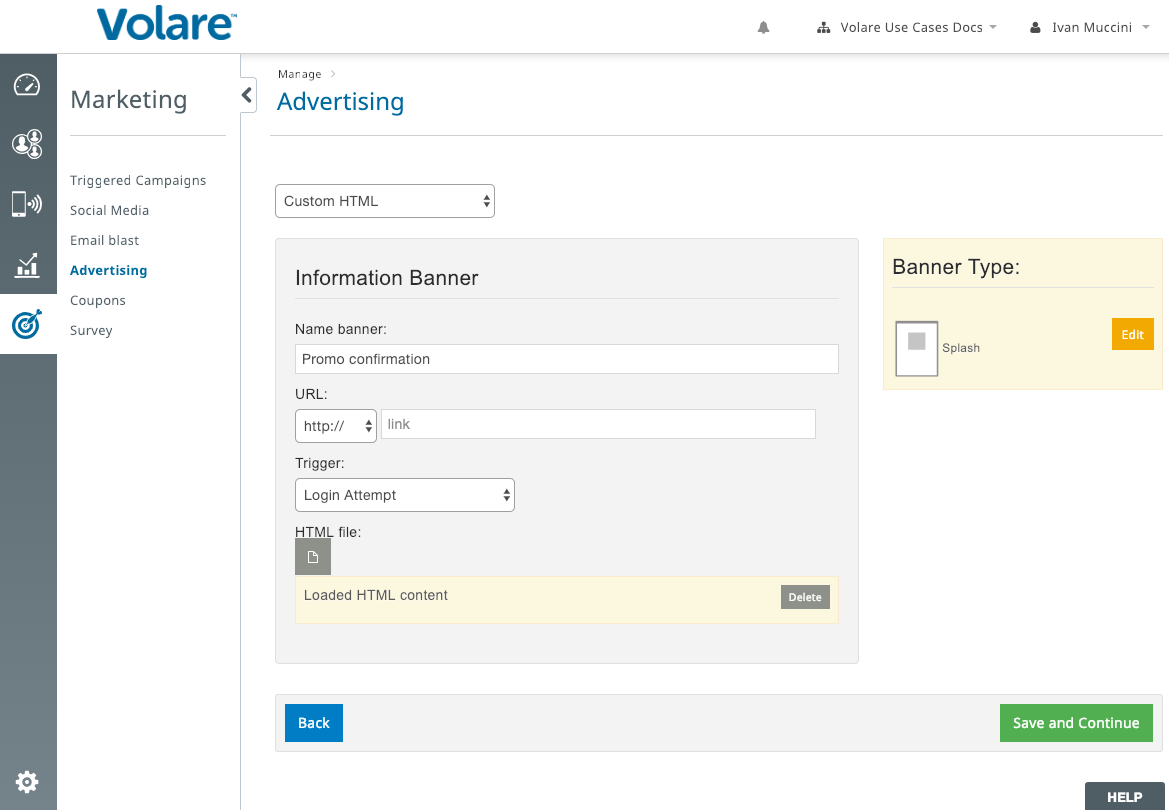Open the Coupons menu item
This screenshot has width=1169, height=810.
pyautogui.click(x=98, y=301)
